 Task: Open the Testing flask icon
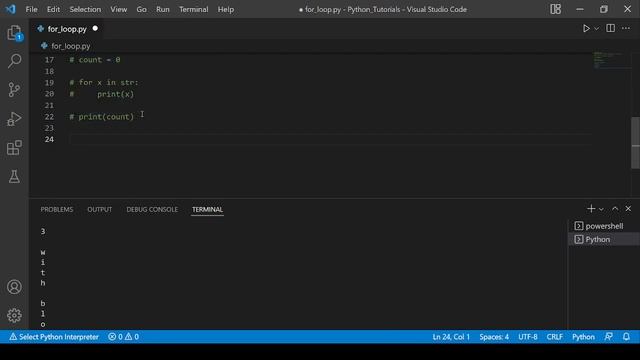14,176
